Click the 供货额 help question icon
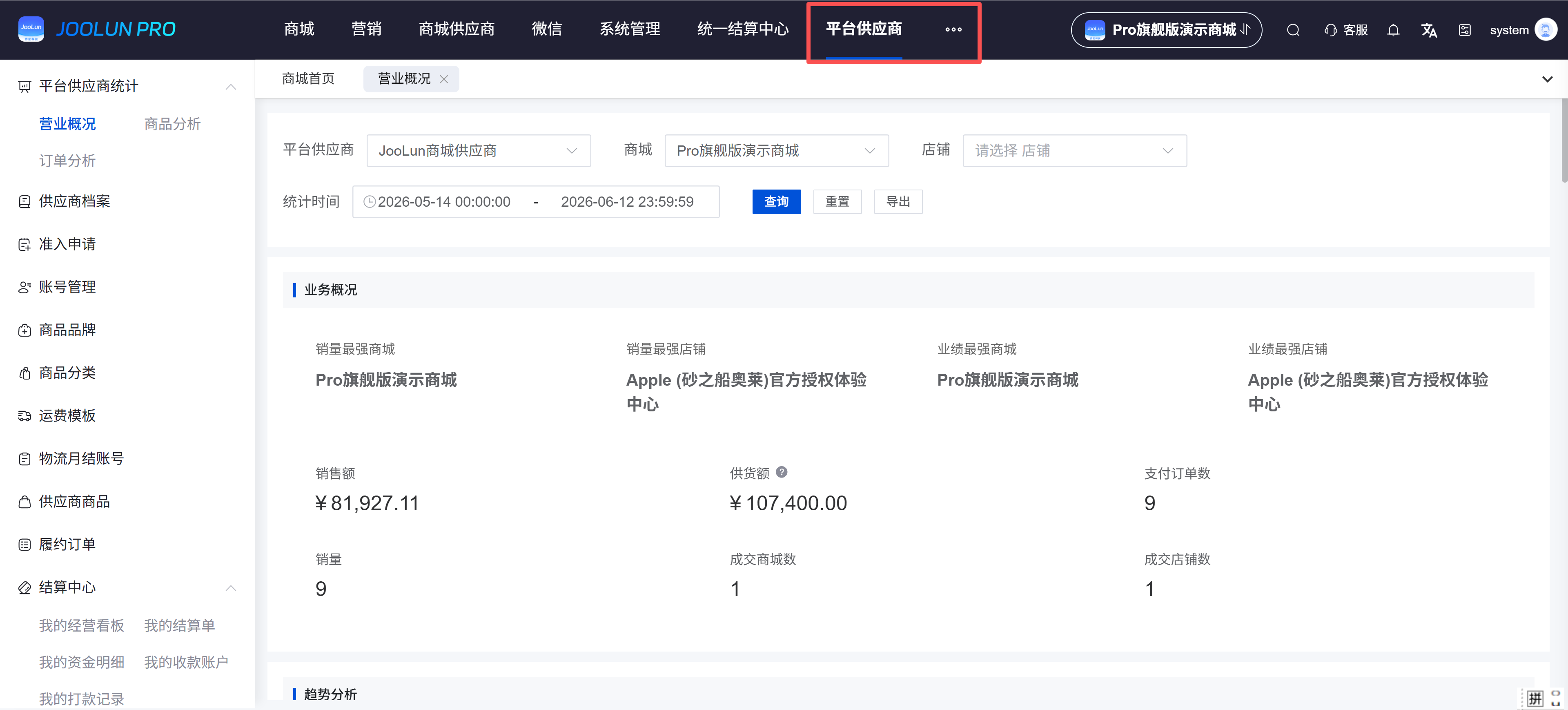This screenshot has width=1568, height=710. pyautogui.click(x=782, y=472)
